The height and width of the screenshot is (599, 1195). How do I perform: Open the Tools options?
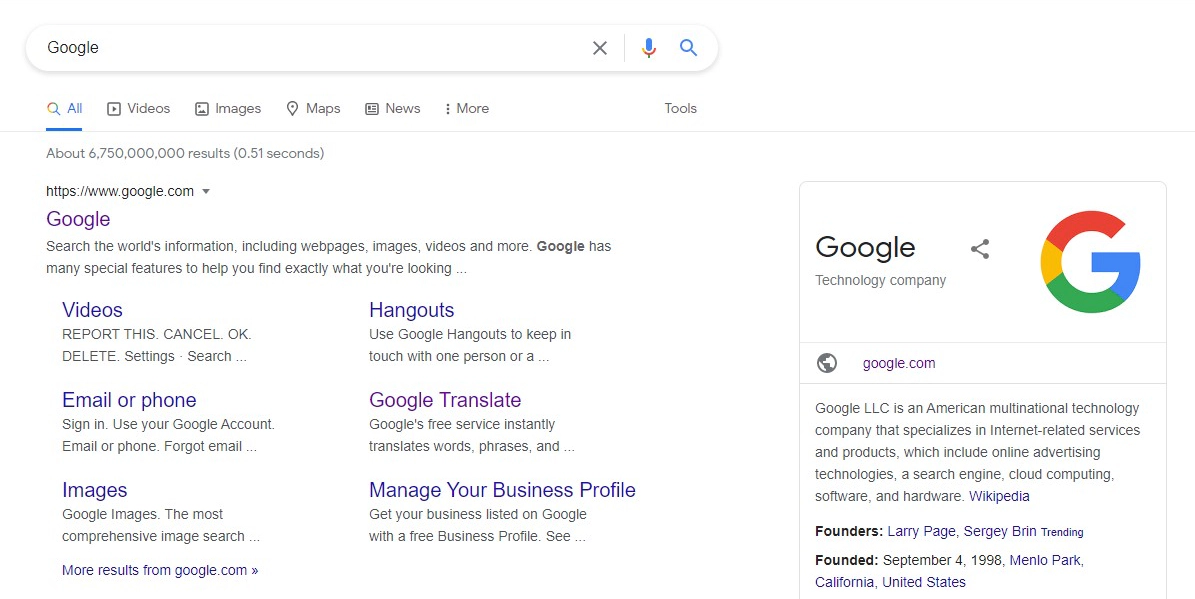680,108
